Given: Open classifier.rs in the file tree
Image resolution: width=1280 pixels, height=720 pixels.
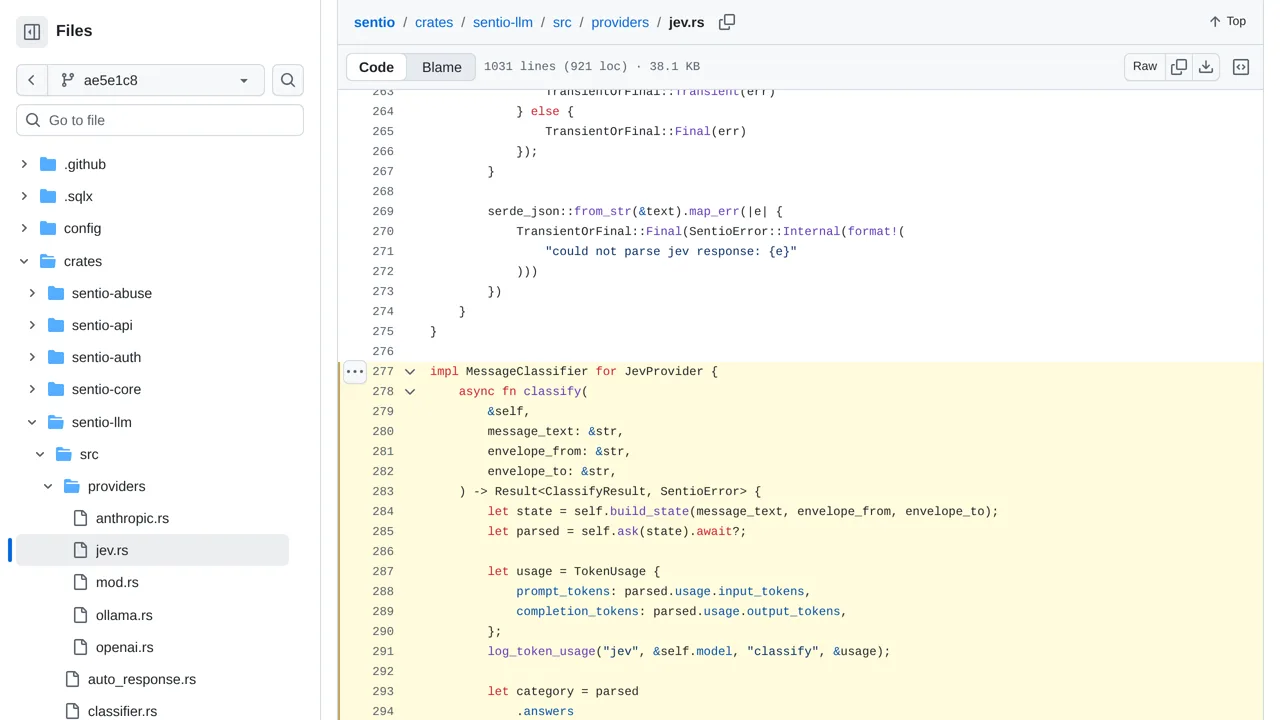Looking at the screenshot, I should pos(122,711).
